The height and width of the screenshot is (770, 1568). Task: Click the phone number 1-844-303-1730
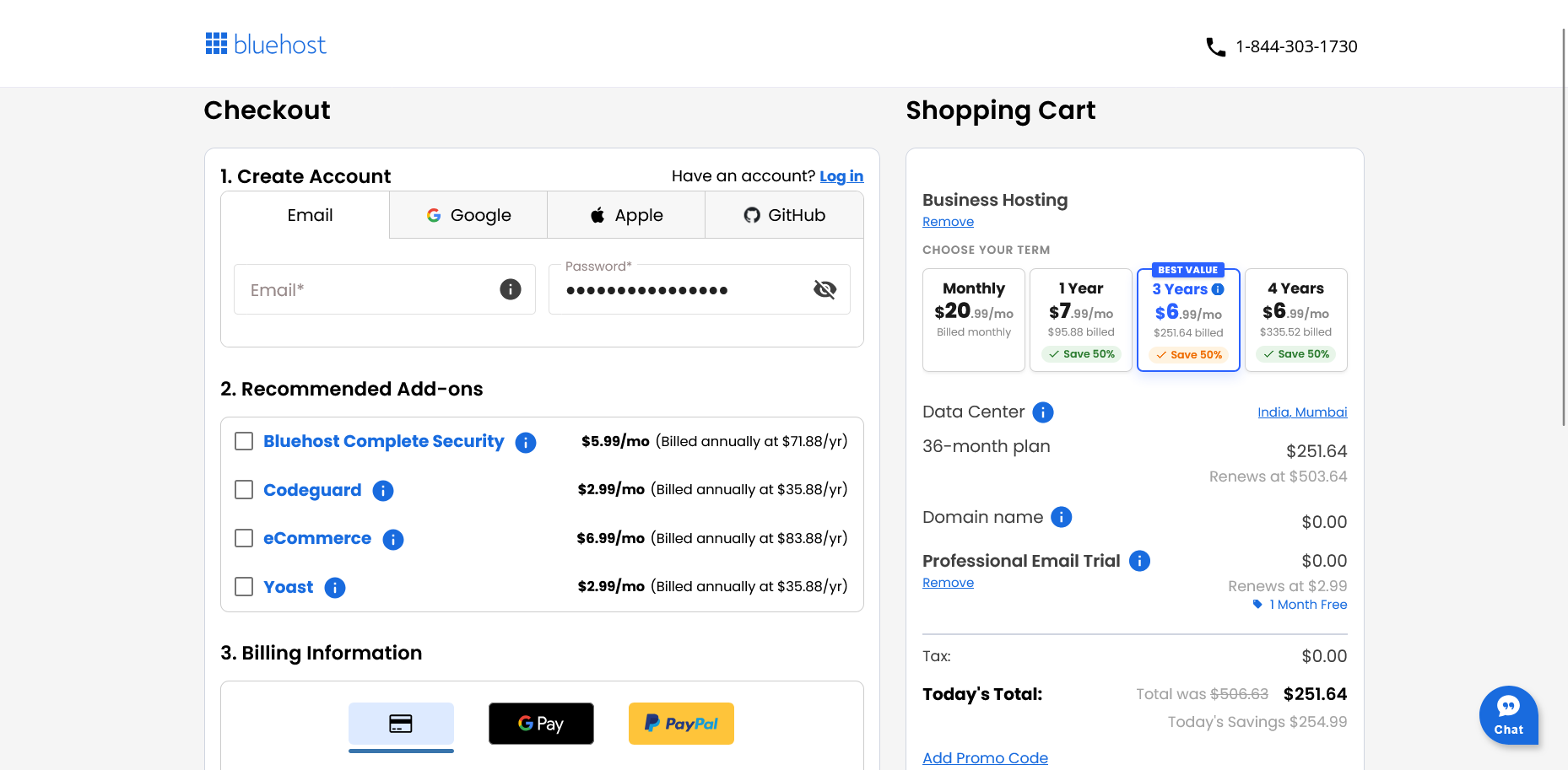pyautogui.click(x=1296, y=46)
